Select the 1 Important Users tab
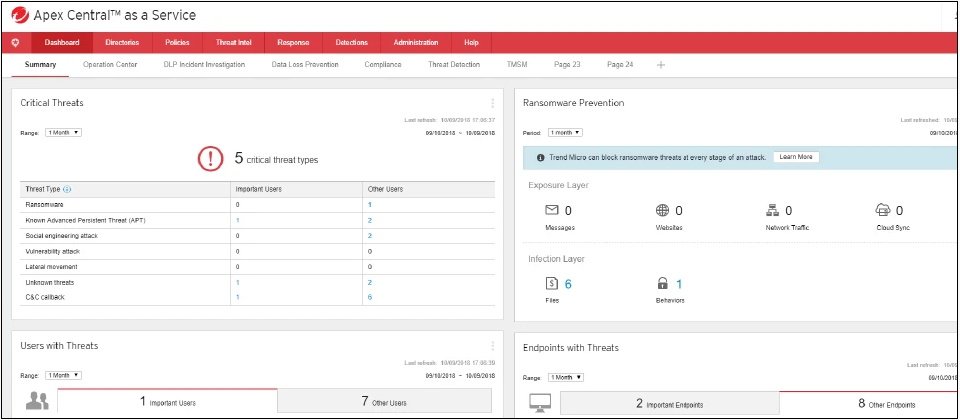This screenshot has width=960, height=420. click(x=167, y=401)
